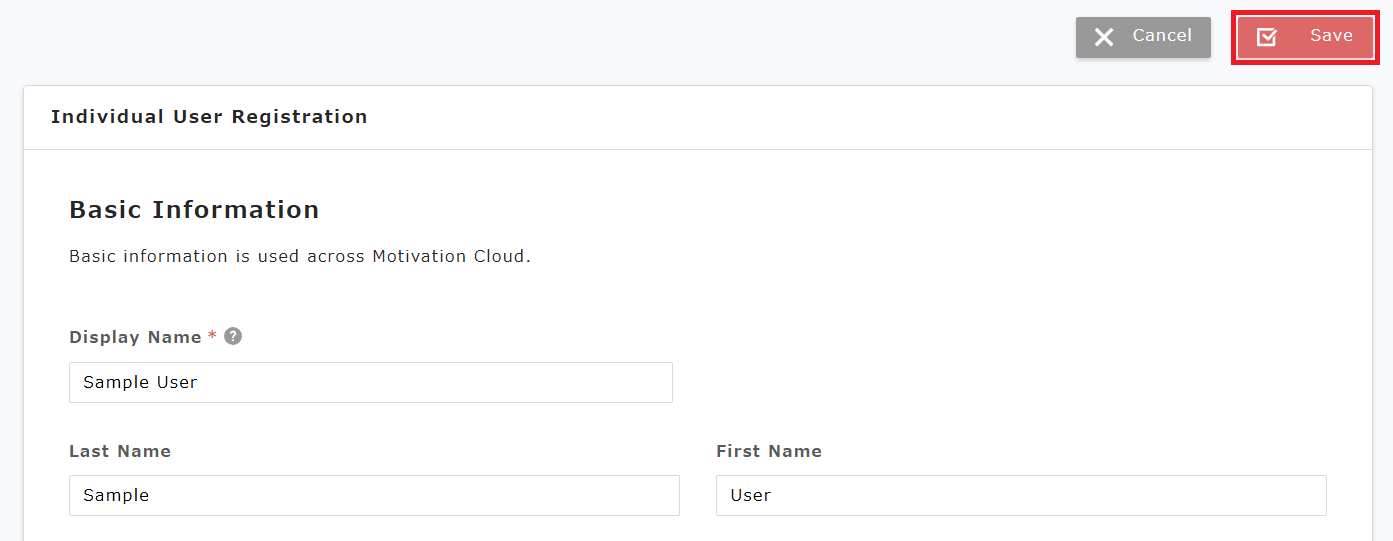Screen dimensions: 1393x541
Task: Click the word "User" in First Name box
Action: [750, 495]
